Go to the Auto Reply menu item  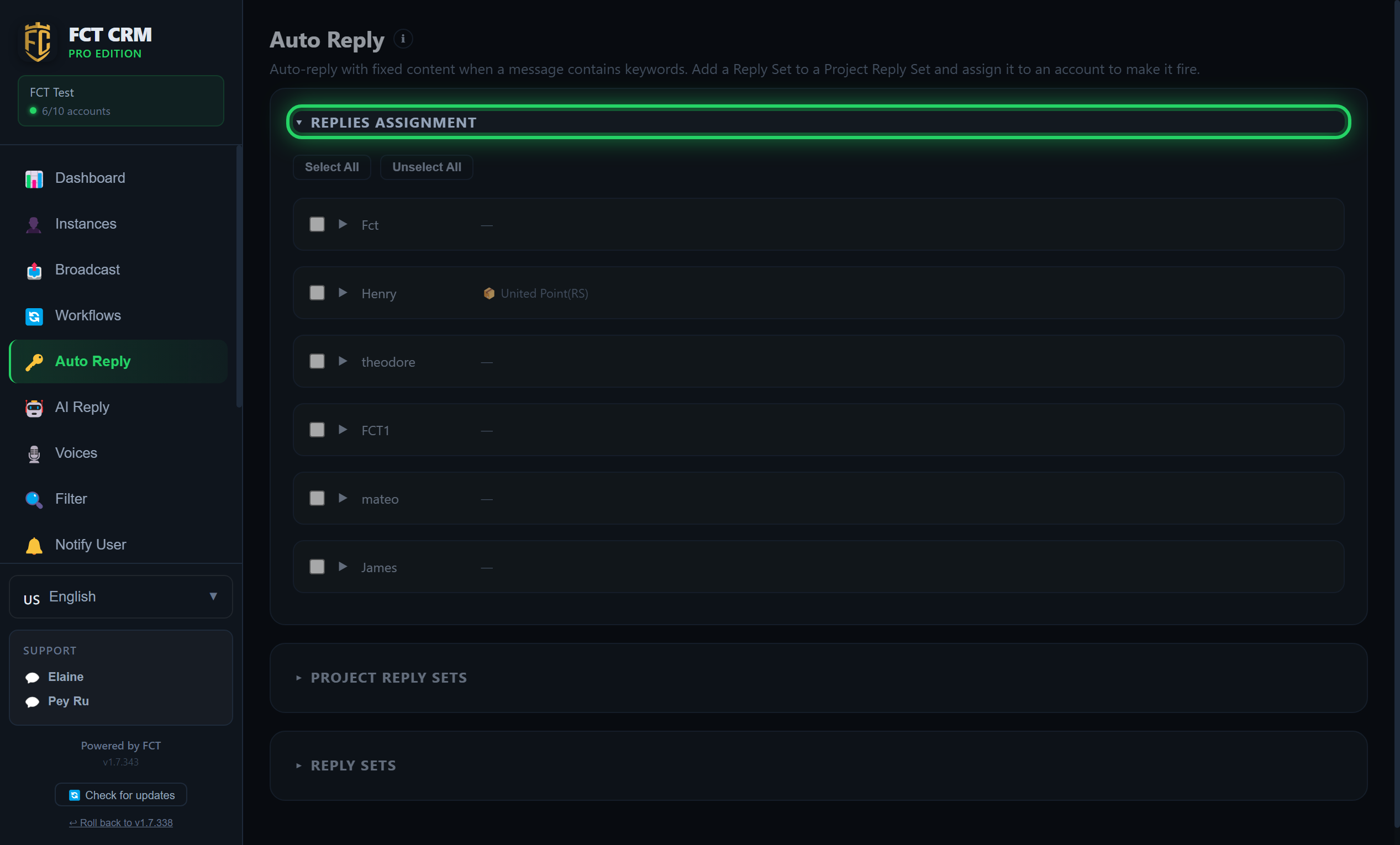click(119, 361)
